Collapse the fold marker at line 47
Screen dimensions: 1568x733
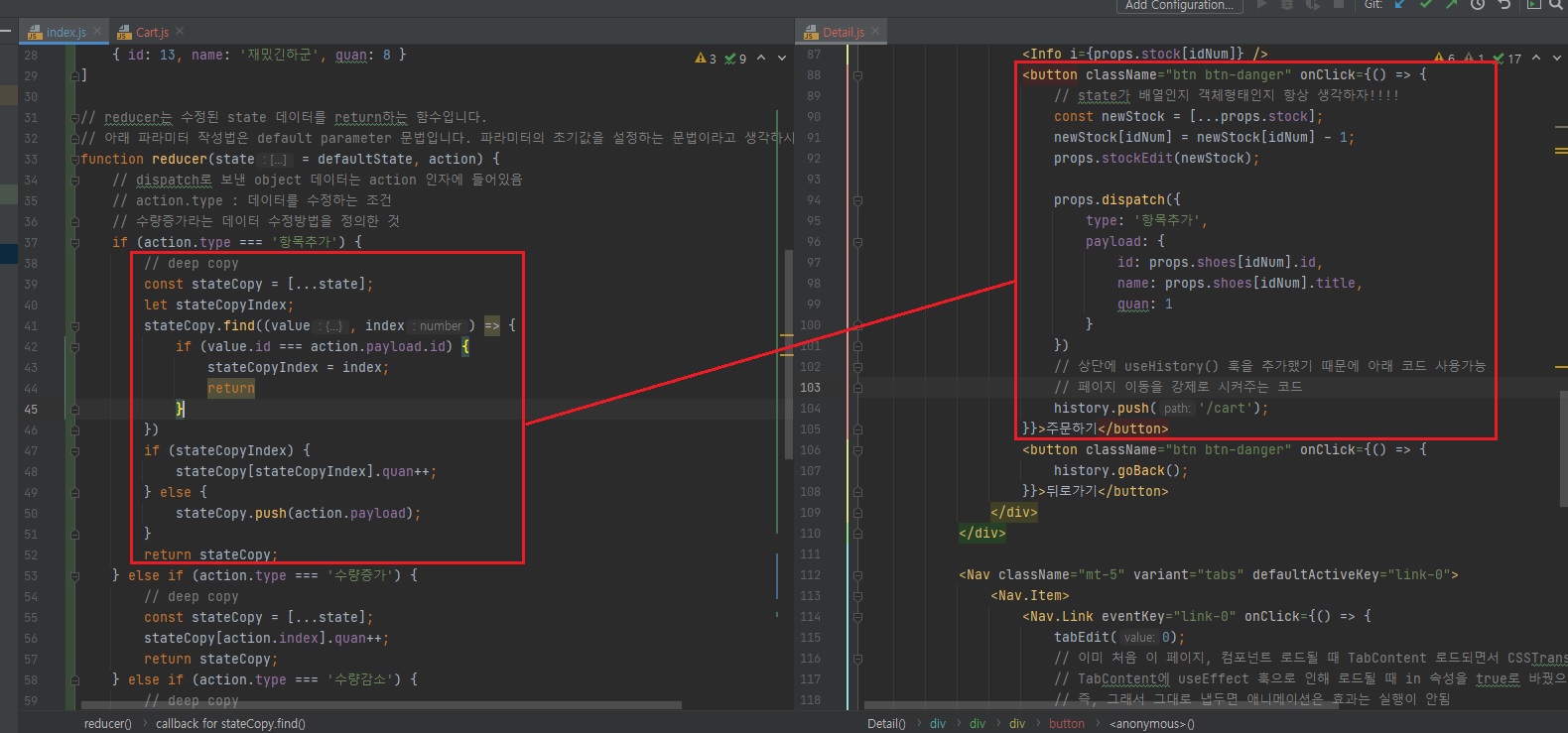coord(74,450)
